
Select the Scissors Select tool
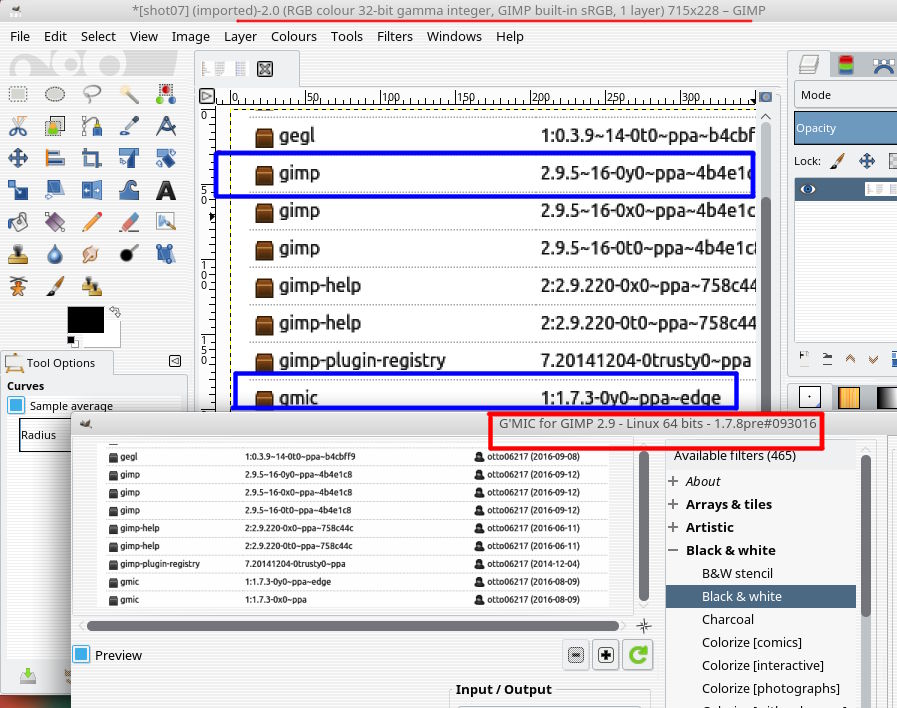tap(18, 126)
